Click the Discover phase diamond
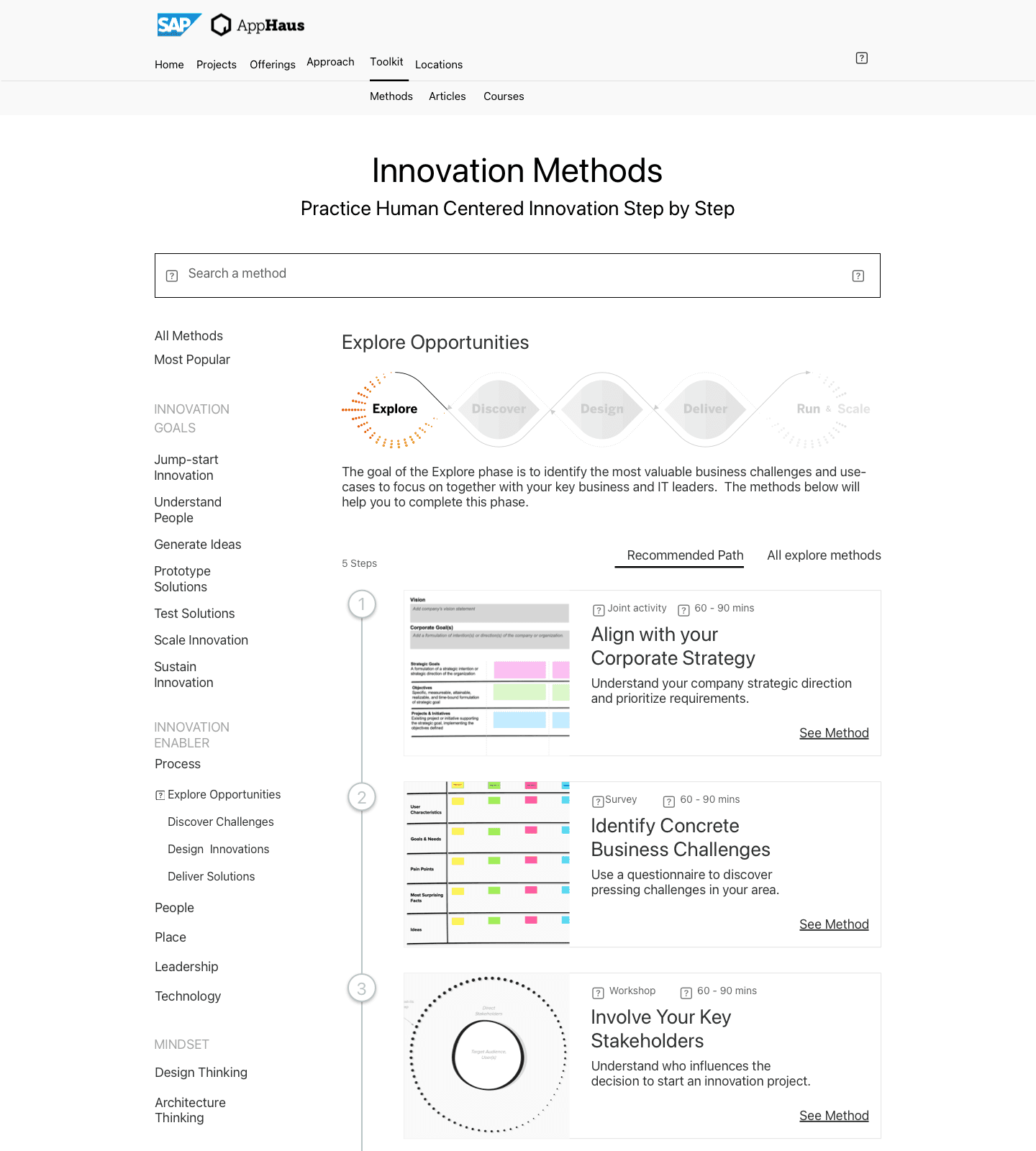Image resolution: width=1036 pixels, height=1151 pixels. (x=499, y=409)
